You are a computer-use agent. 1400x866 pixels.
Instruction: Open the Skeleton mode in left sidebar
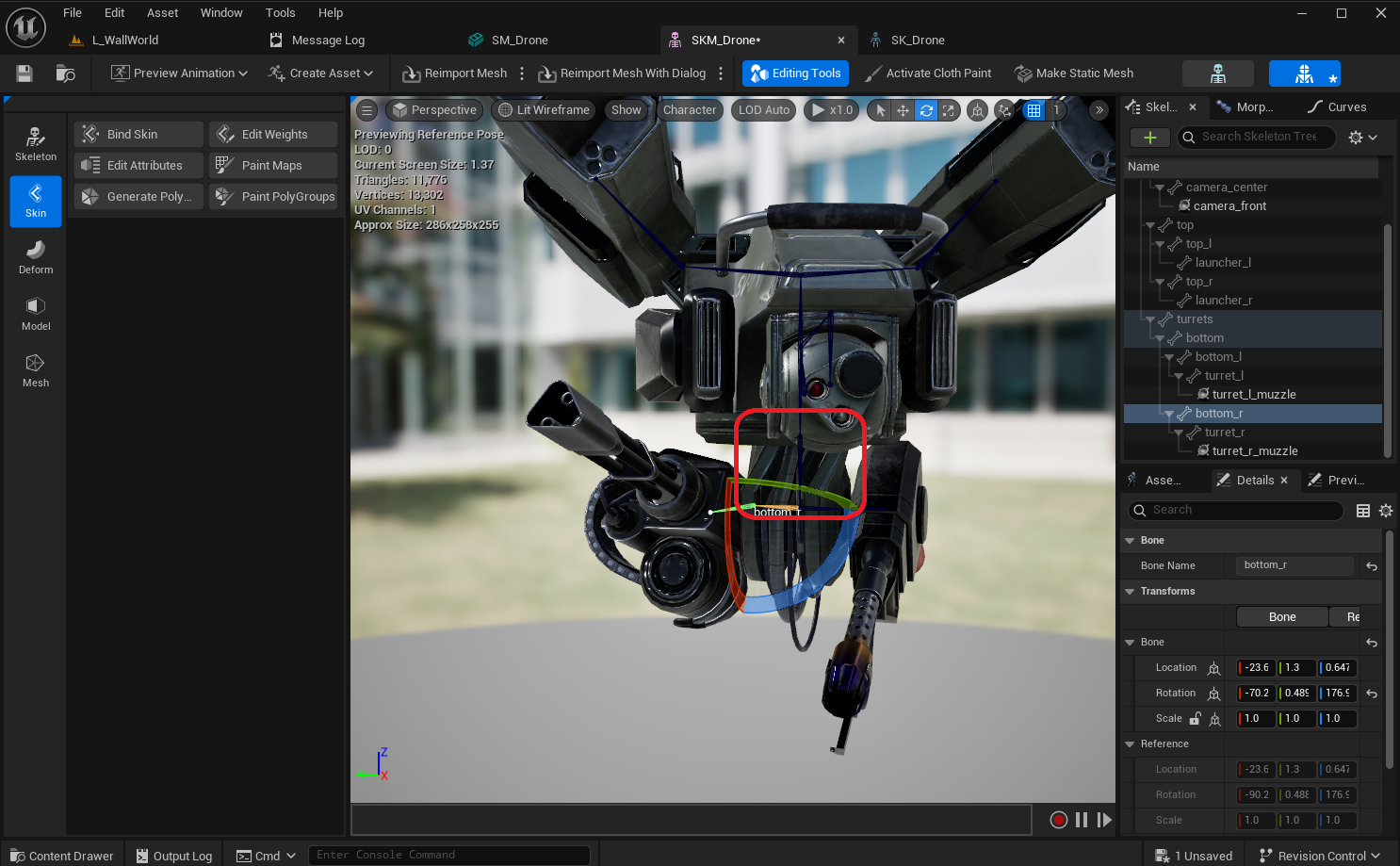36,145
